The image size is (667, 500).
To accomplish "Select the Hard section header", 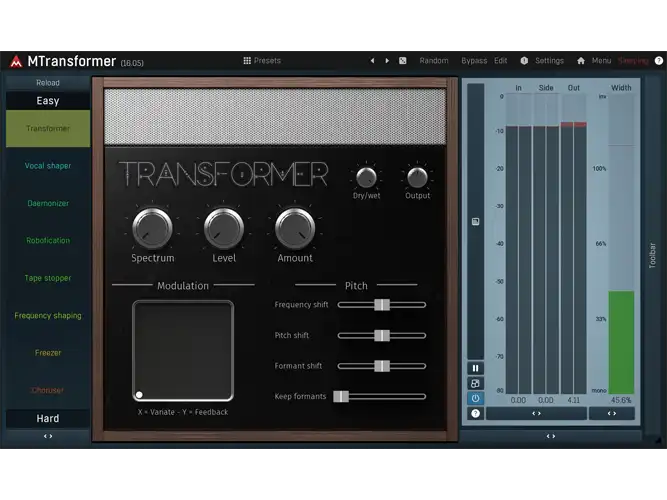I will (48, 418).
